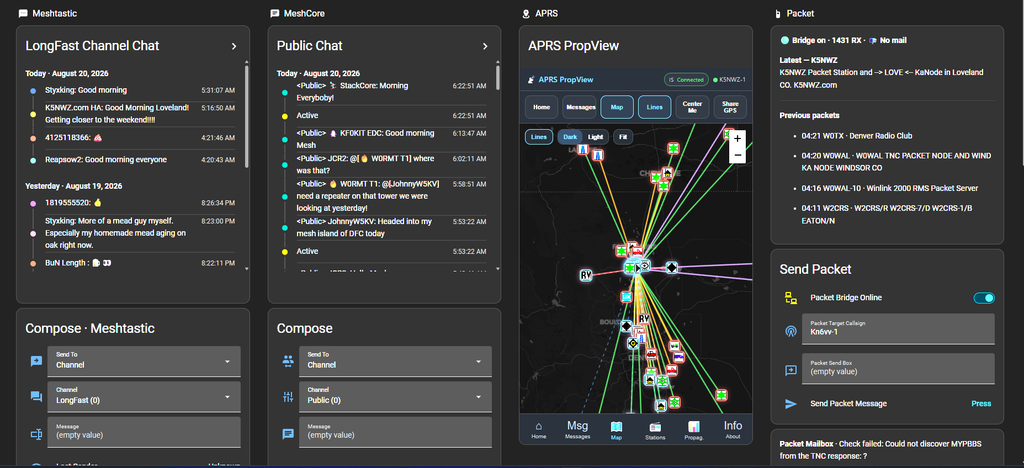Switch the map to Light theme
The height and width of the screenshot is (468, 1024).
point(596,137)
